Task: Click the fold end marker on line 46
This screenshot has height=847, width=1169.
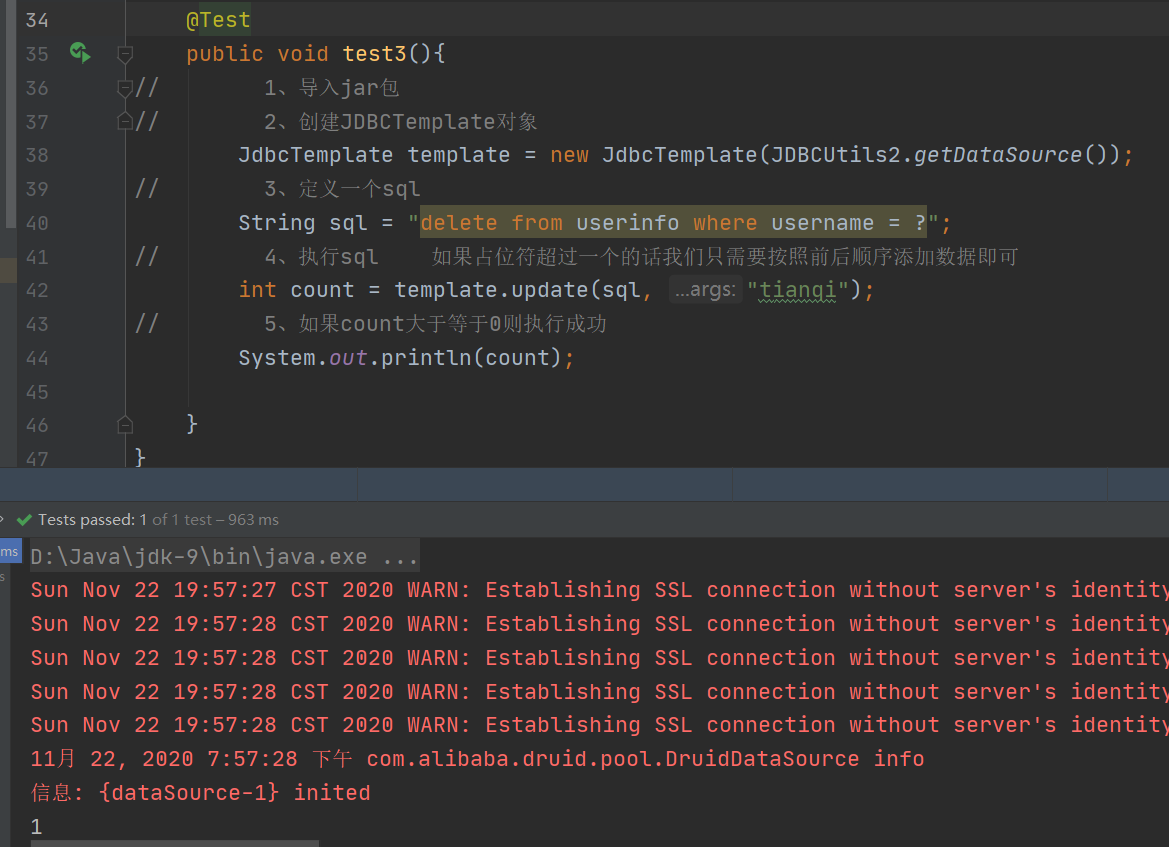Action: point(125,425)
